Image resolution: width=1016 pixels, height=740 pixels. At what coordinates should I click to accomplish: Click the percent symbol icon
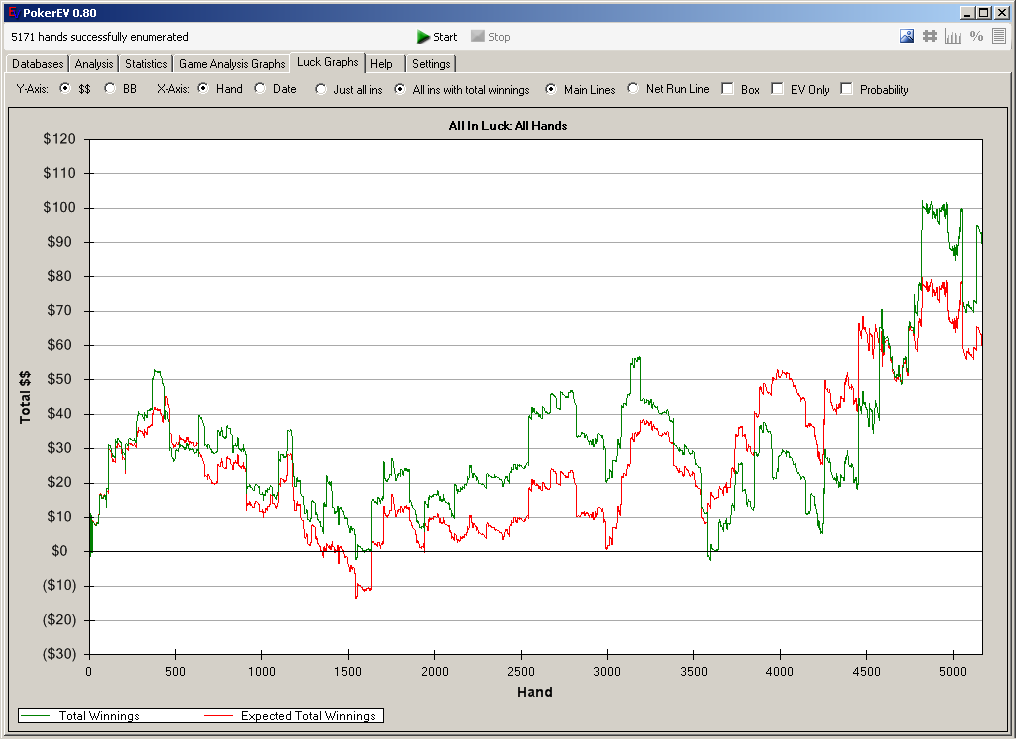976,37
